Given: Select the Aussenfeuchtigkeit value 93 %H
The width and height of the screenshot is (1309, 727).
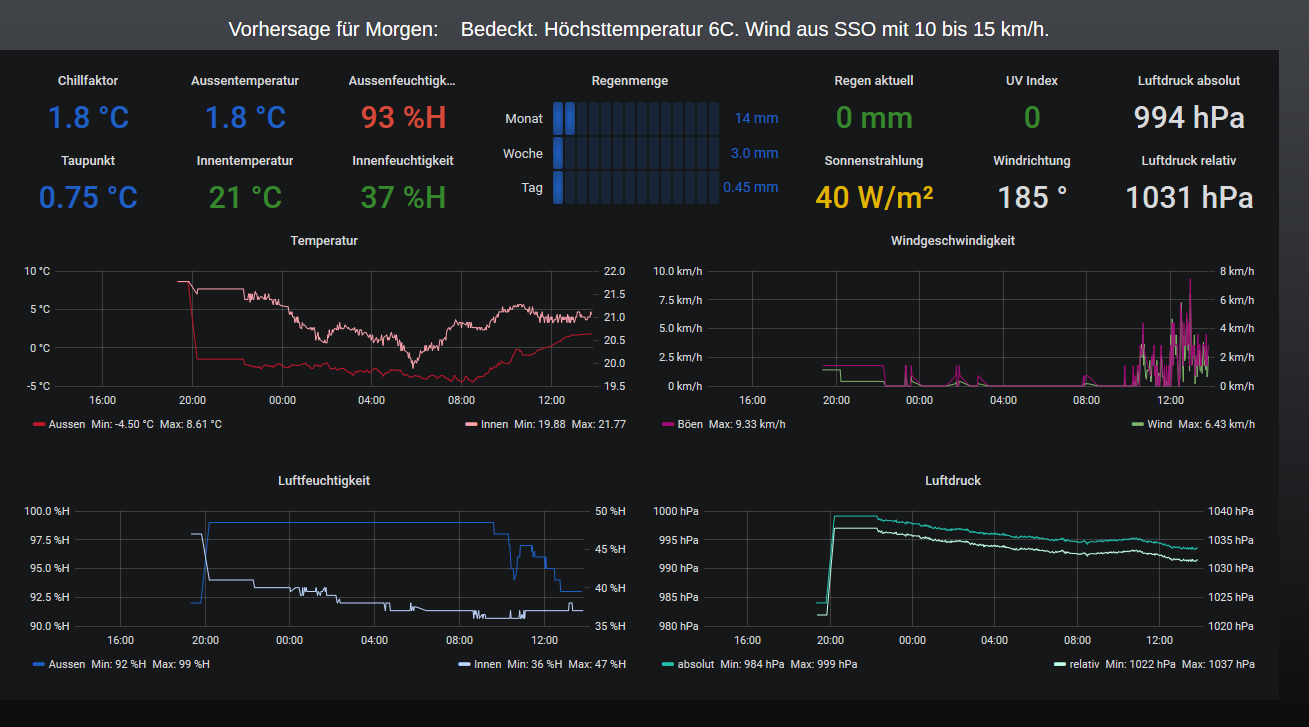Looking at the screenshot, I should click(403, 118).
